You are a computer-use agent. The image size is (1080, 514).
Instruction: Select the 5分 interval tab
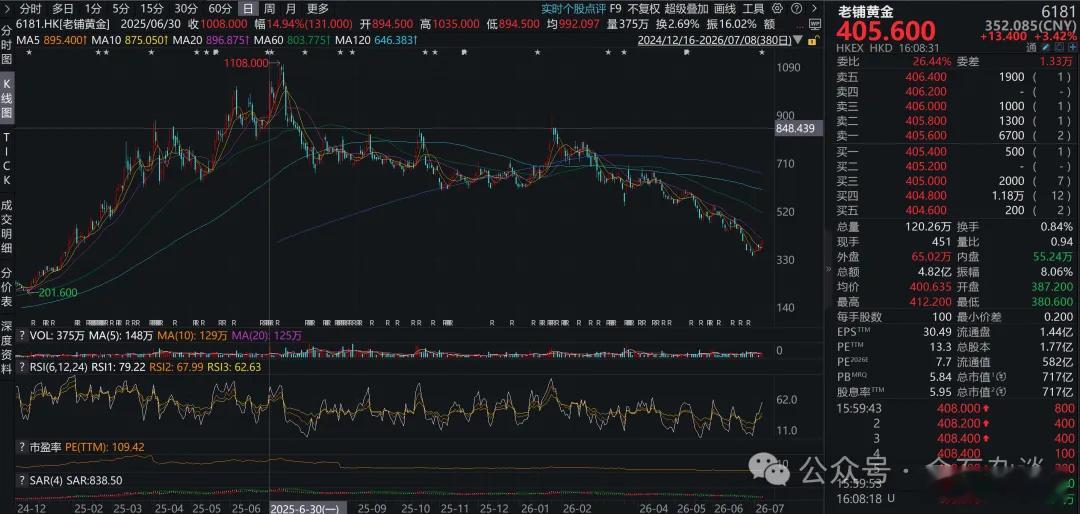click(121, 8)
